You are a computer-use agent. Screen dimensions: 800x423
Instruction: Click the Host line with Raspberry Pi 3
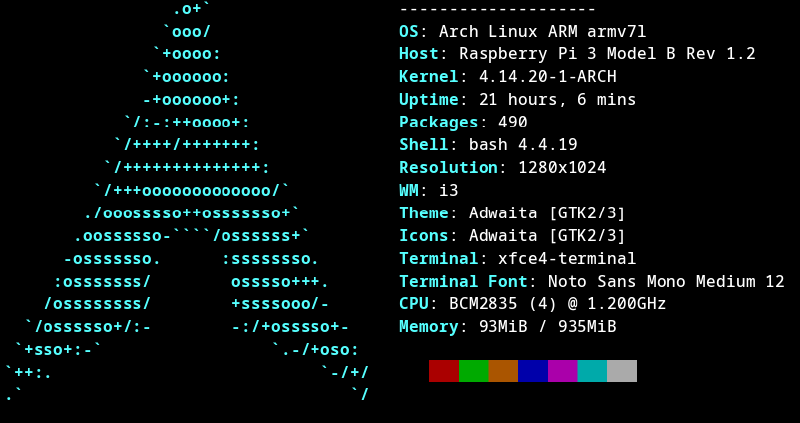(x=577, y=54)
